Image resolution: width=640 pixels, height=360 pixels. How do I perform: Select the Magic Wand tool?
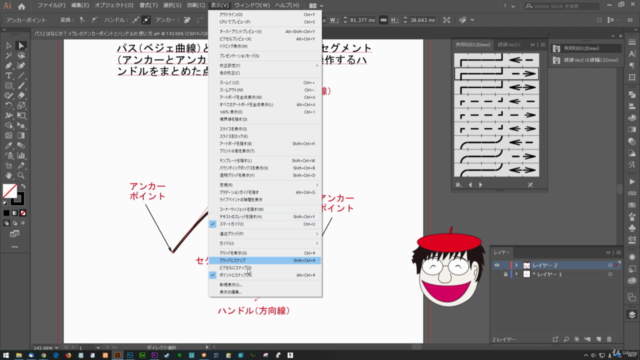[9, 56]
